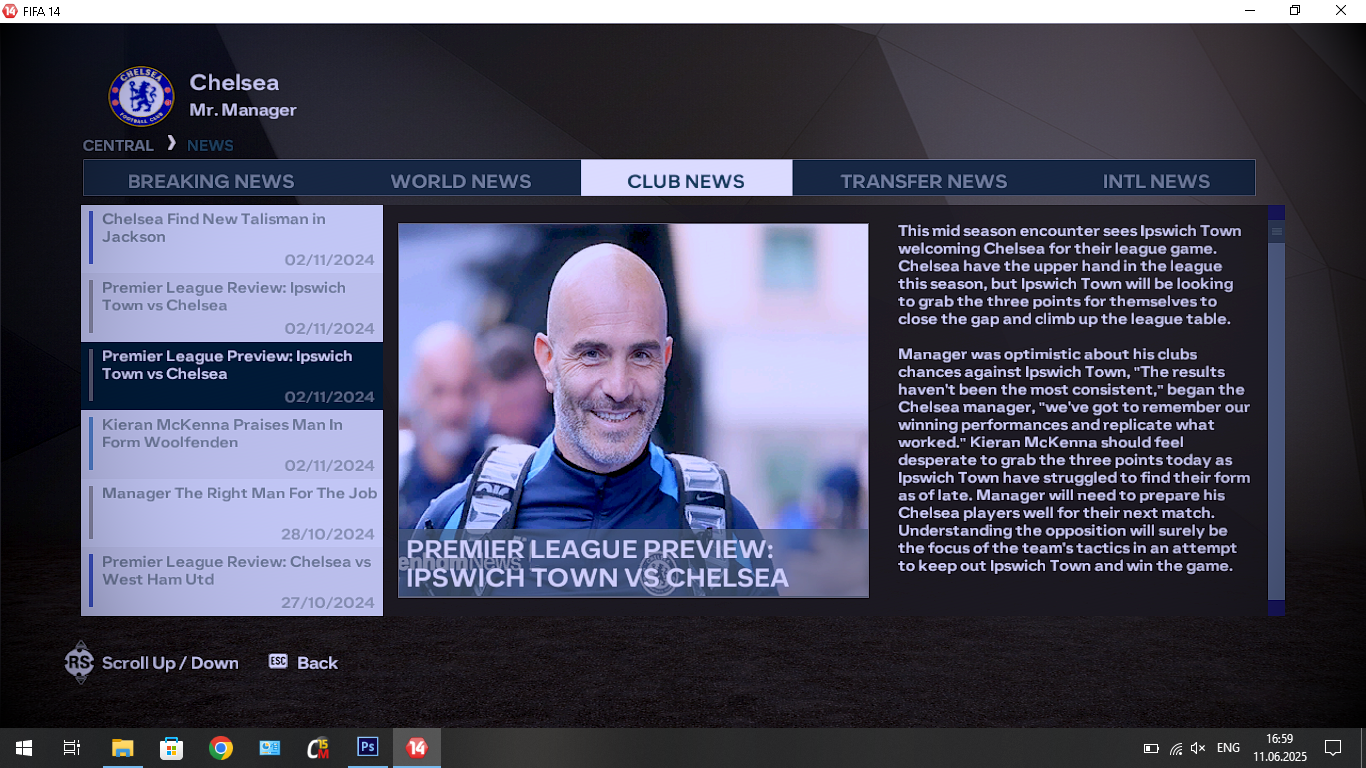The height and width of the screenshot is (768, 1366).
Task: Open the taskbar clock showing 16:59
Action: click(x=1279, y=748)
